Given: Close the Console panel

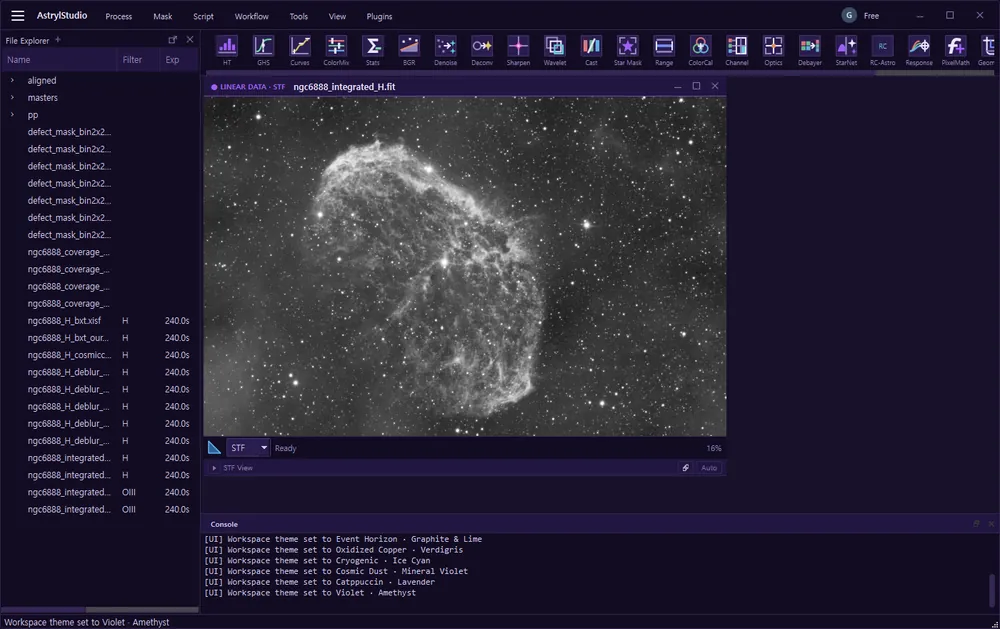Looking at the screenshot, I should click(x=991, y=524).
